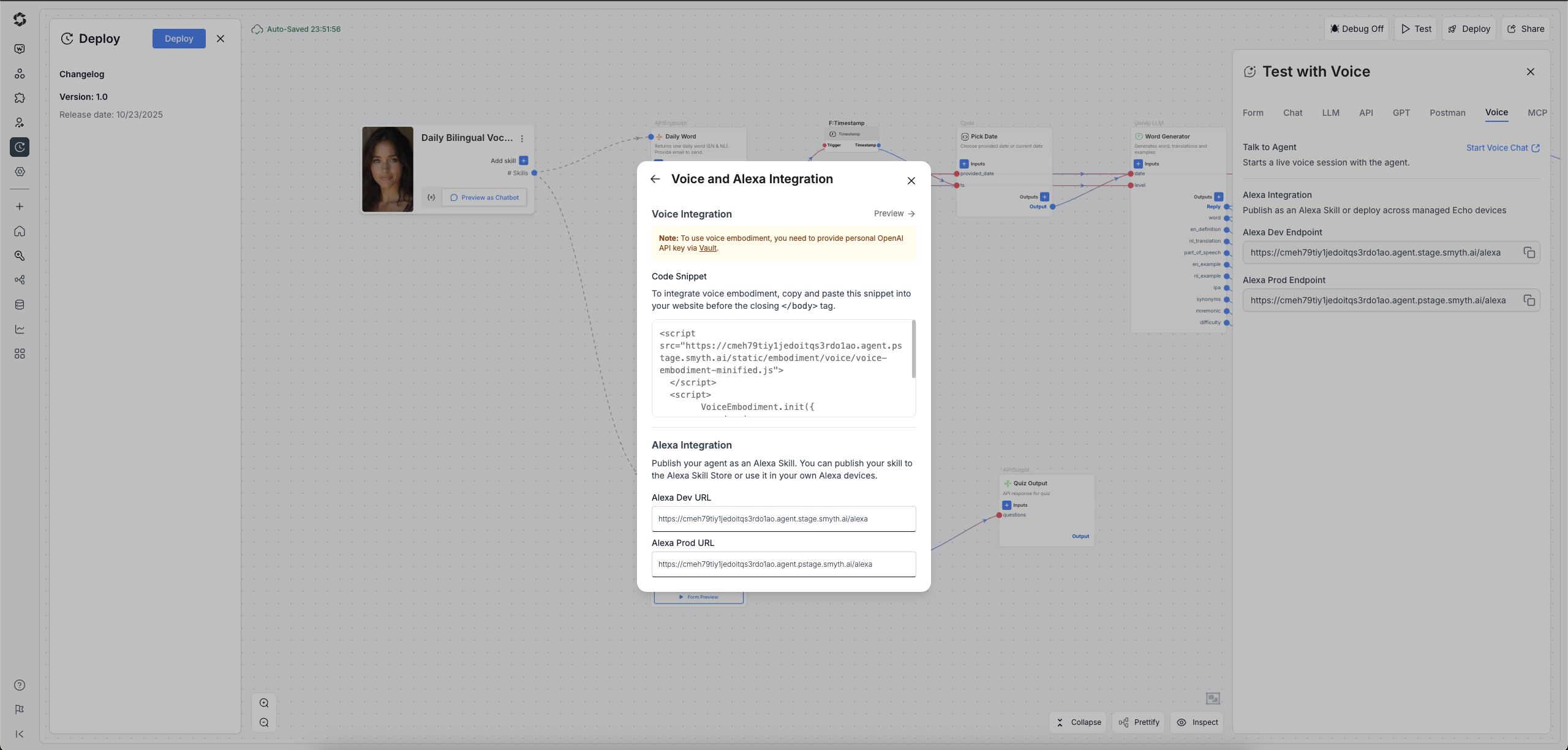Open the agent card three-dot menu
The width and height of the screenshot is (1568, 750).
point(522,138)
